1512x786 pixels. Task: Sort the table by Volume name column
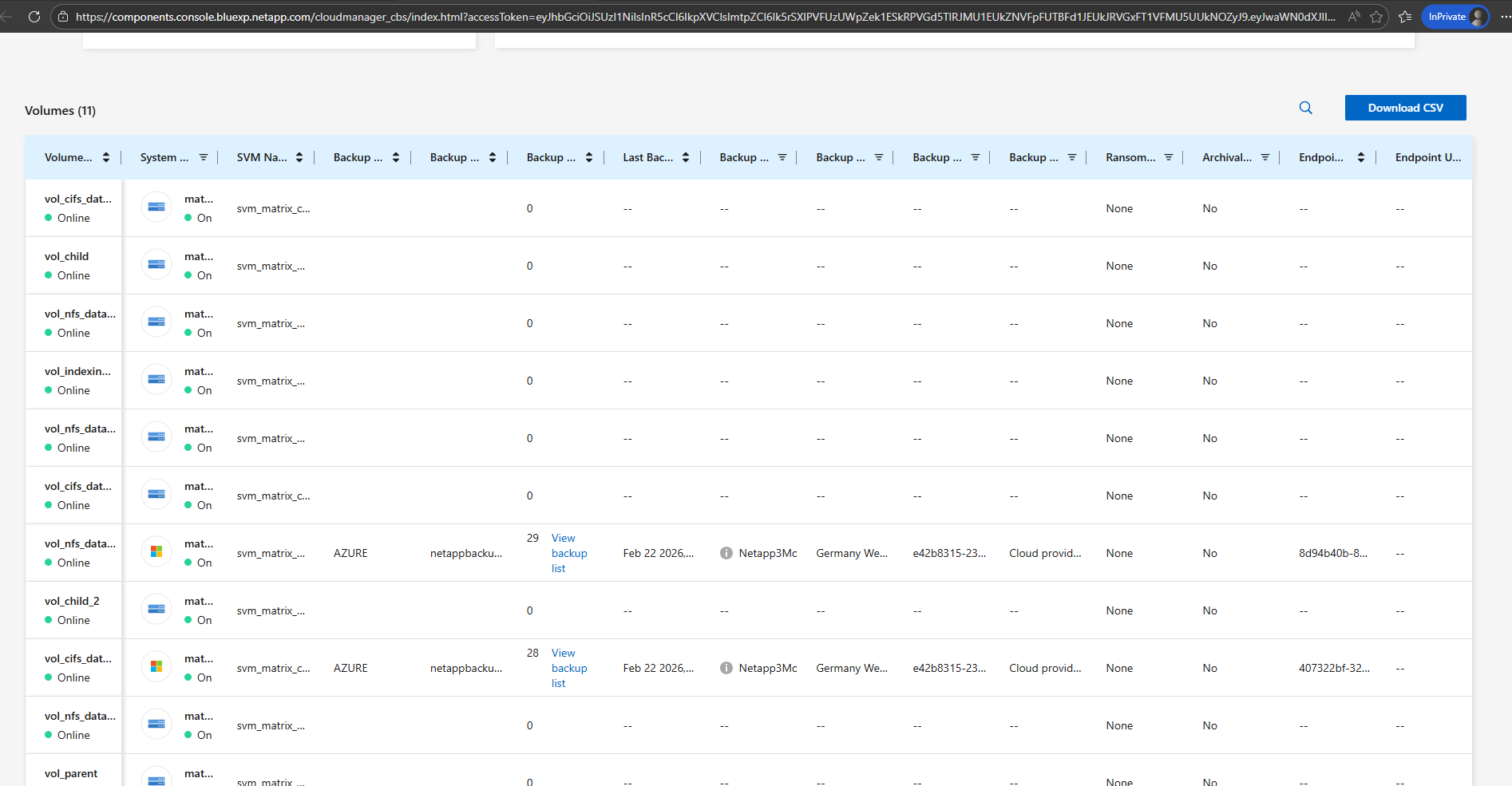(x=106, y=157)
